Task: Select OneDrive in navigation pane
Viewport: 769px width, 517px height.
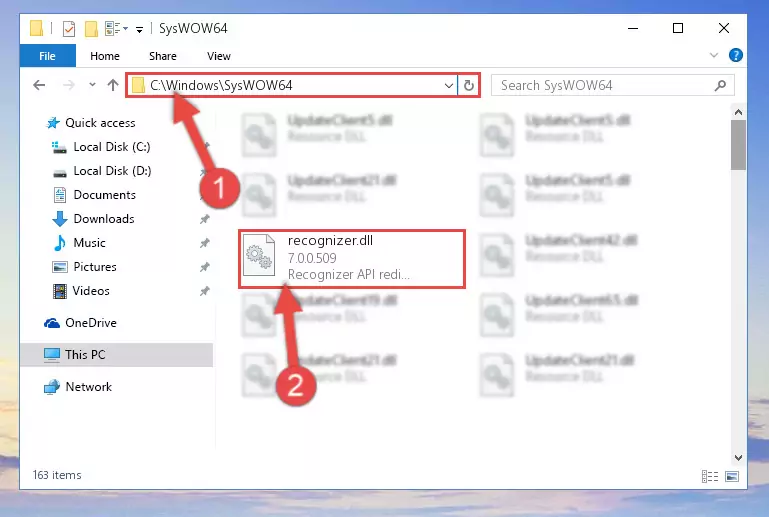Action: [x=91, y=323]
